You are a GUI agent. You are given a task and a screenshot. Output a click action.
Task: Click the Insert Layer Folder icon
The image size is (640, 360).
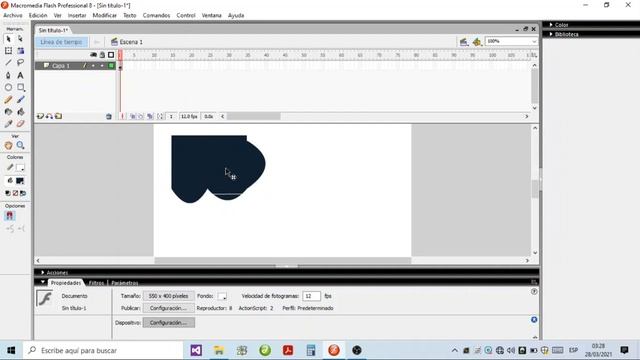(58, 116)
